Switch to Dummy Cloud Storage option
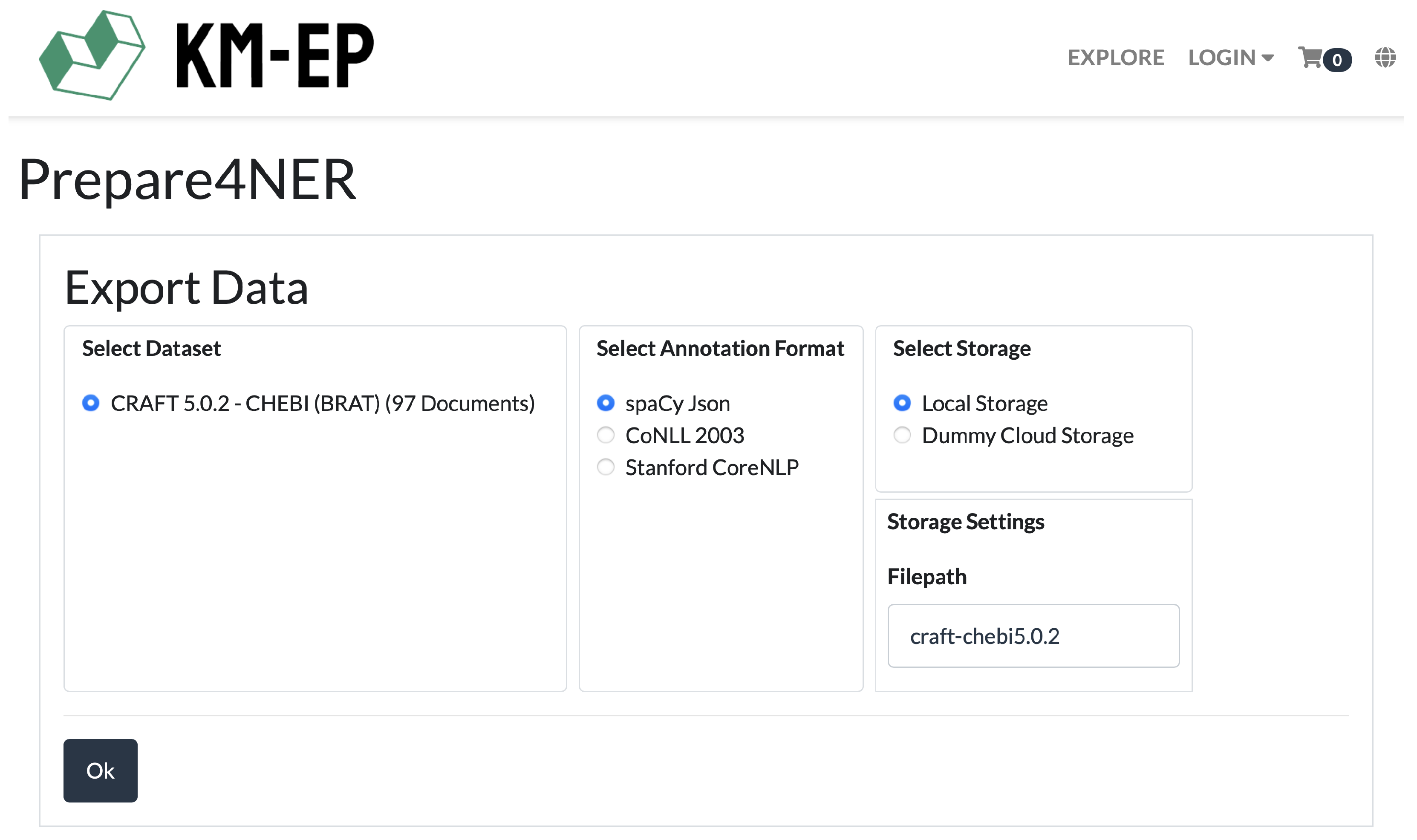This screenshot has height=840, width=1417. (x=902, y=435)
